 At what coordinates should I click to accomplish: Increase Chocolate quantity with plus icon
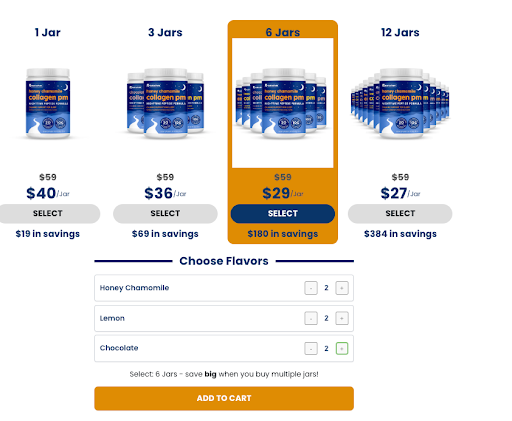(x=342, y=349)
